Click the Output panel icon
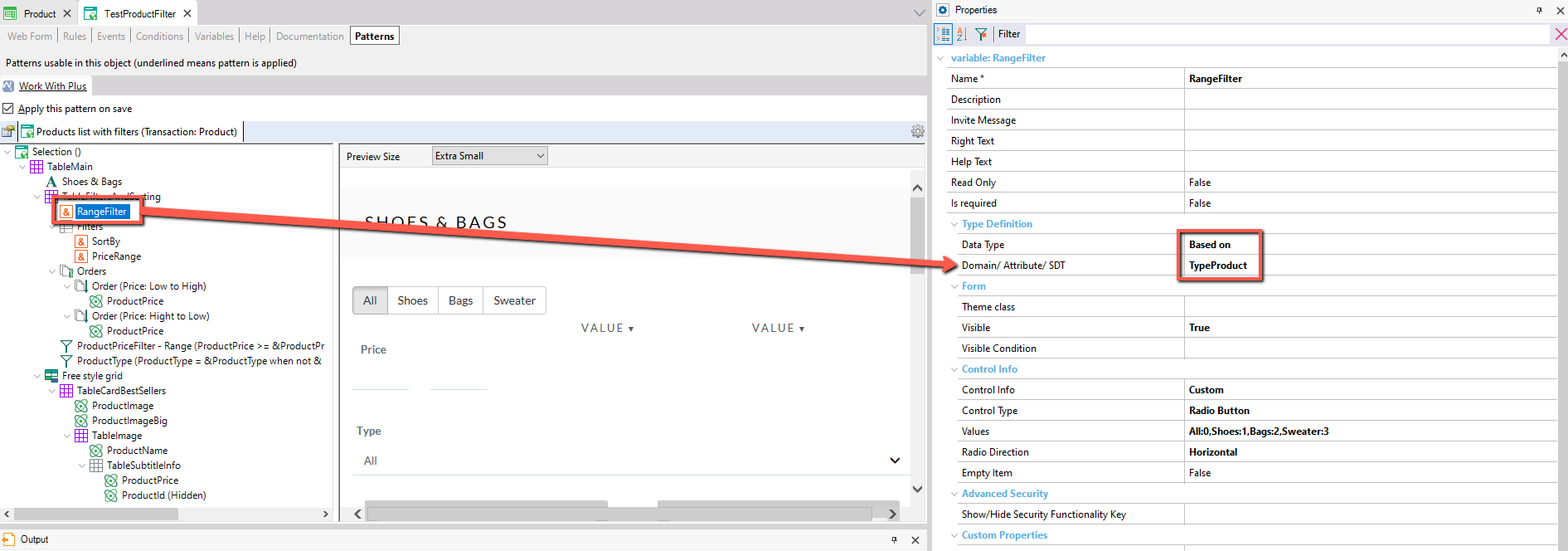The image size is (1568, 551). coord(8,539)
